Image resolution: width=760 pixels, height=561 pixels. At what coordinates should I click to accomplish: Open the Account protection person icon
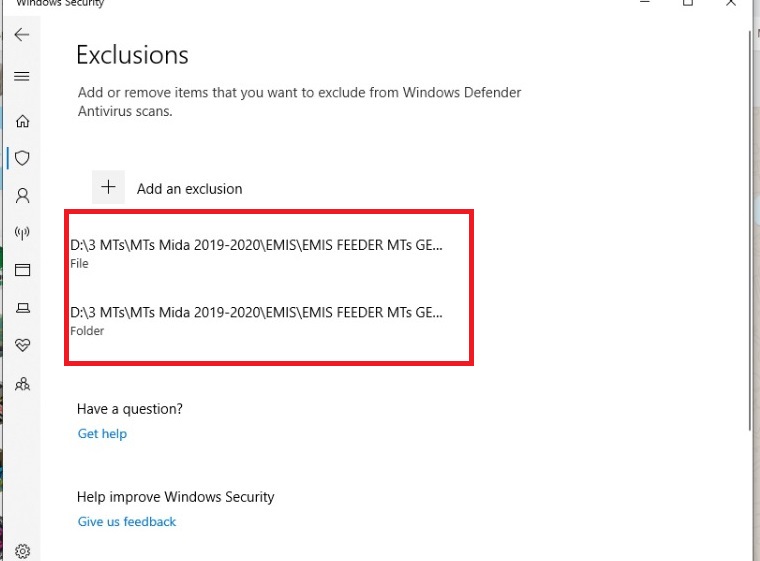[x=22, y=196]
